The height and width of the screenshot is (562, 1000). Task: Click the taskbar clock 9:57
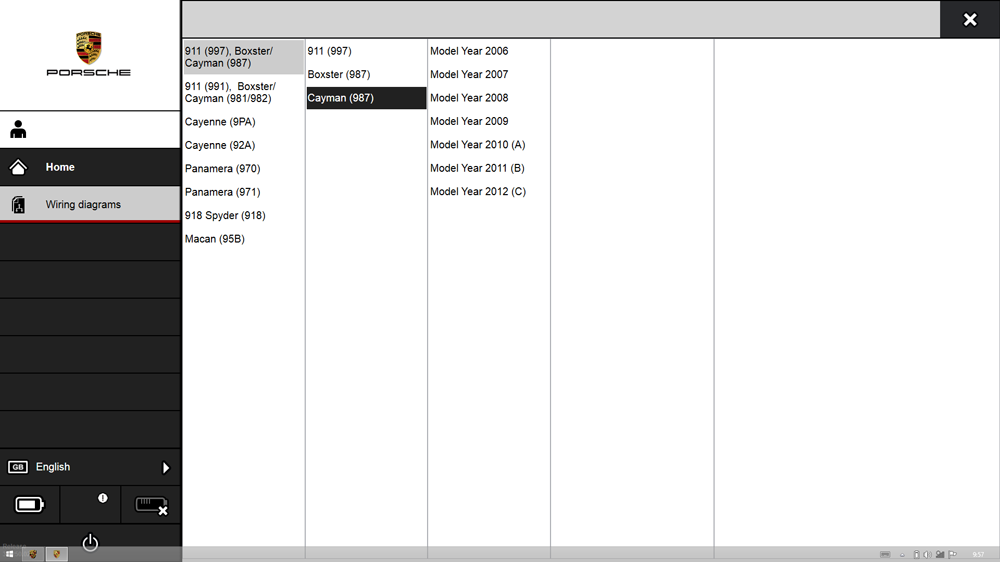click(978, 554)
